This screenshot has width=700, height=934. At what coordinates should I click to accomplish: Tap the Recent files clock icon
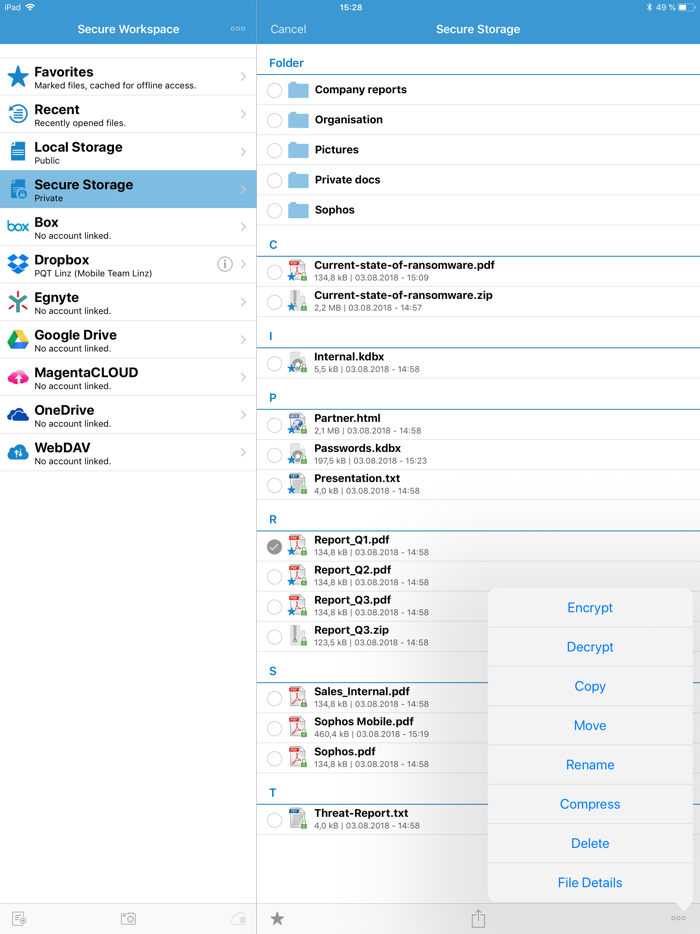tap(18, 114)
